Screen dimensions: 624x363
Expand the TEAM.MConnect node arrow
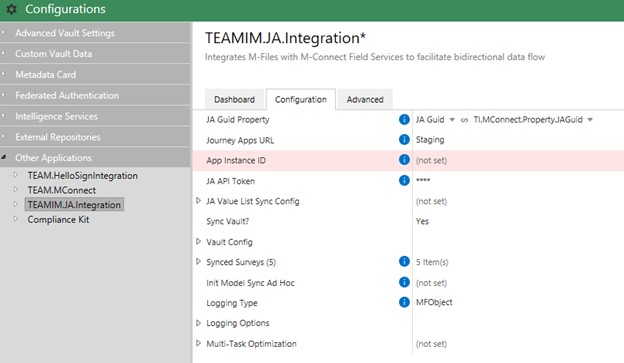pyautogui.click(x=16, y=189)
